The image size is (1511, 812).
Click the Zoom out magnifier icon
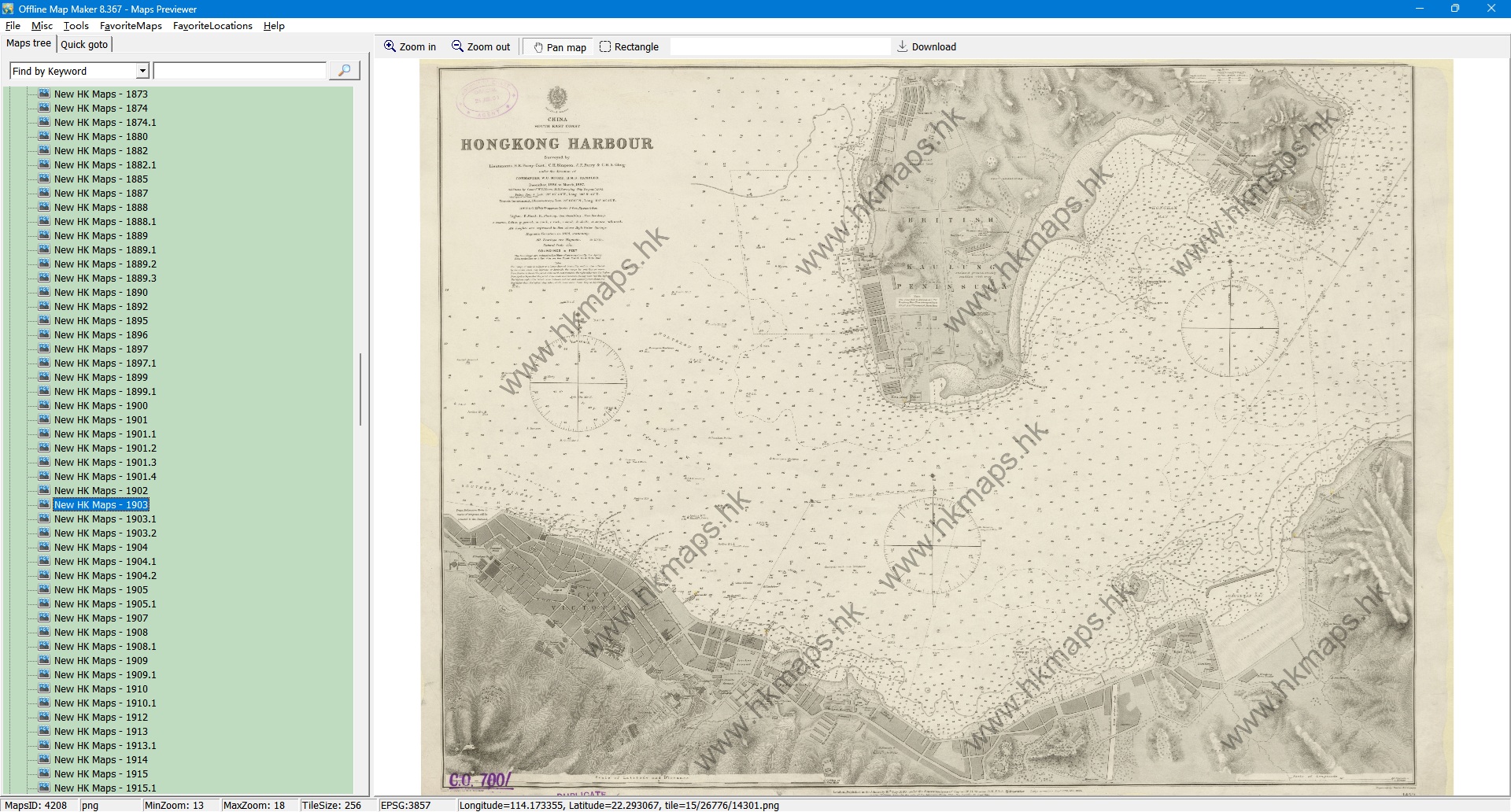click(x=457, y=46)
